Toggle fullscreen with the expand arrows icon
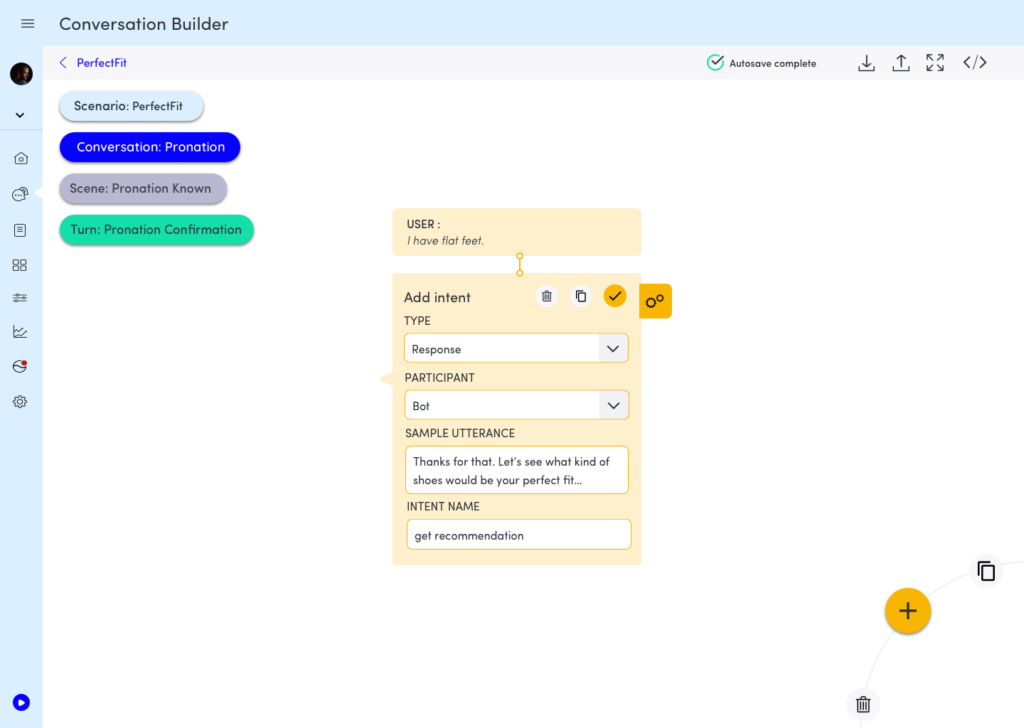 (935, 63)
